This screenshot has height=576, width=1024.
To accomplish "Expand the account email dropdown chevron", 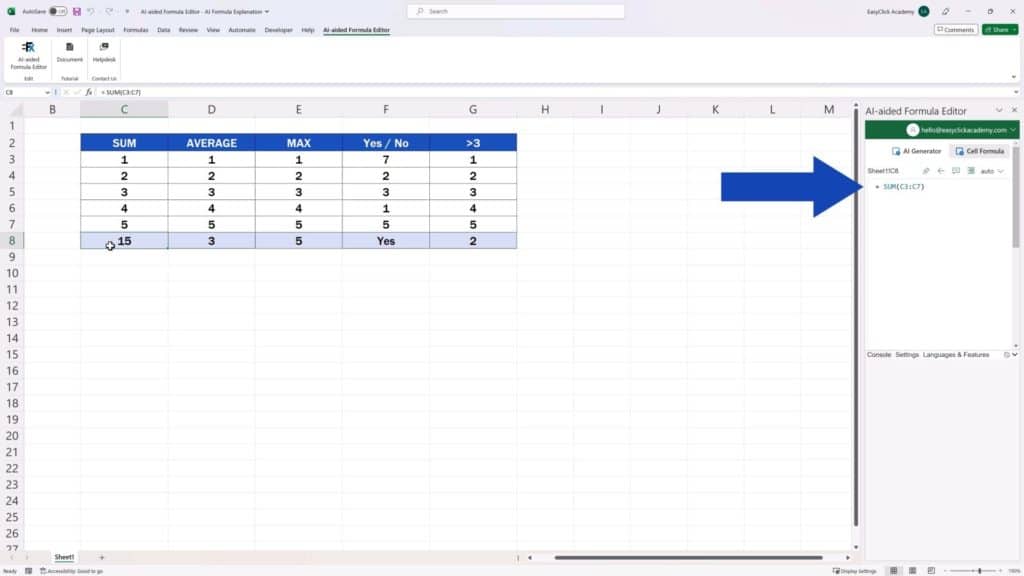I will tap(1013, 130).
